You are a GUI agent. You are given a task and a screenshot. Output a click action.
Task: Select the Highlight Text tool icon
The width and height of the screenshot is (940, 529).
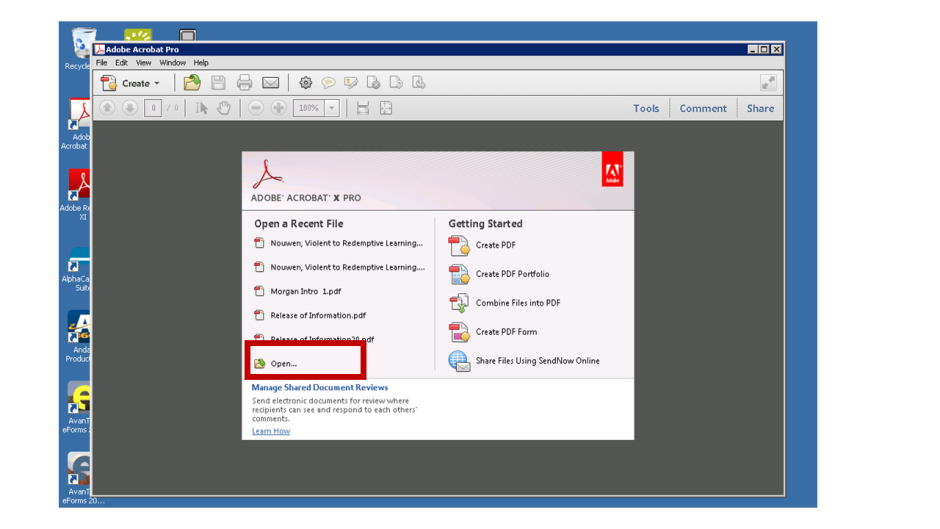pyautogui.click(x=351, y=83)
